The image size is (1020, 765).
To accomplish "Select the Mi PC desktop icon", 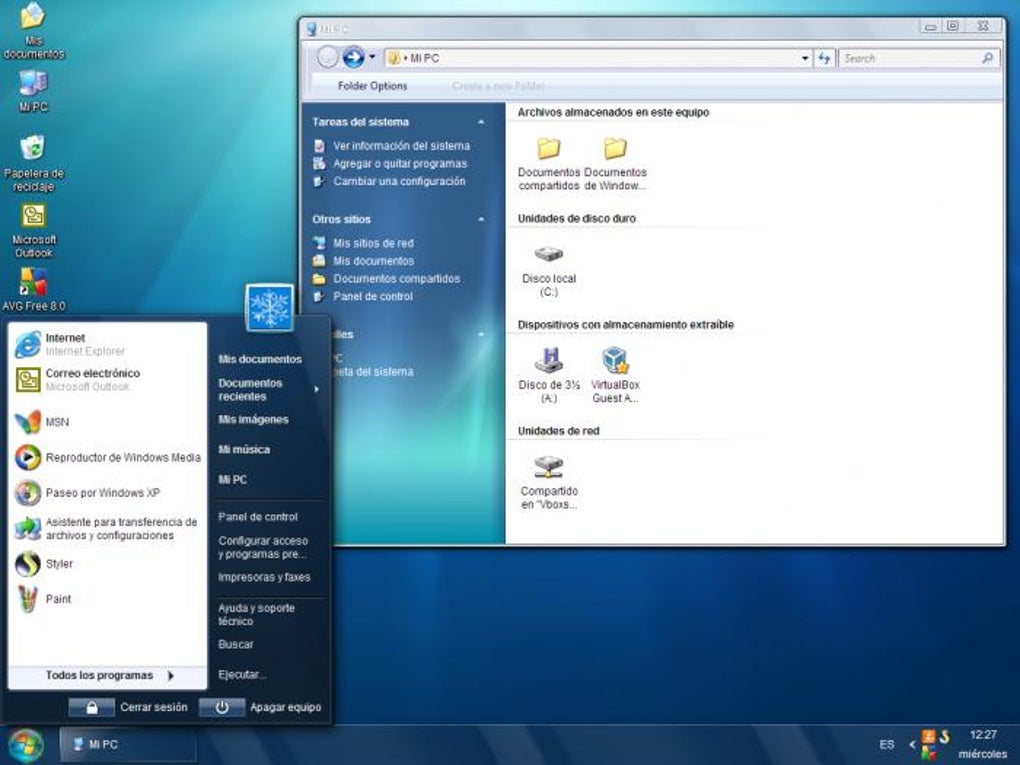I will pos(33,90).
